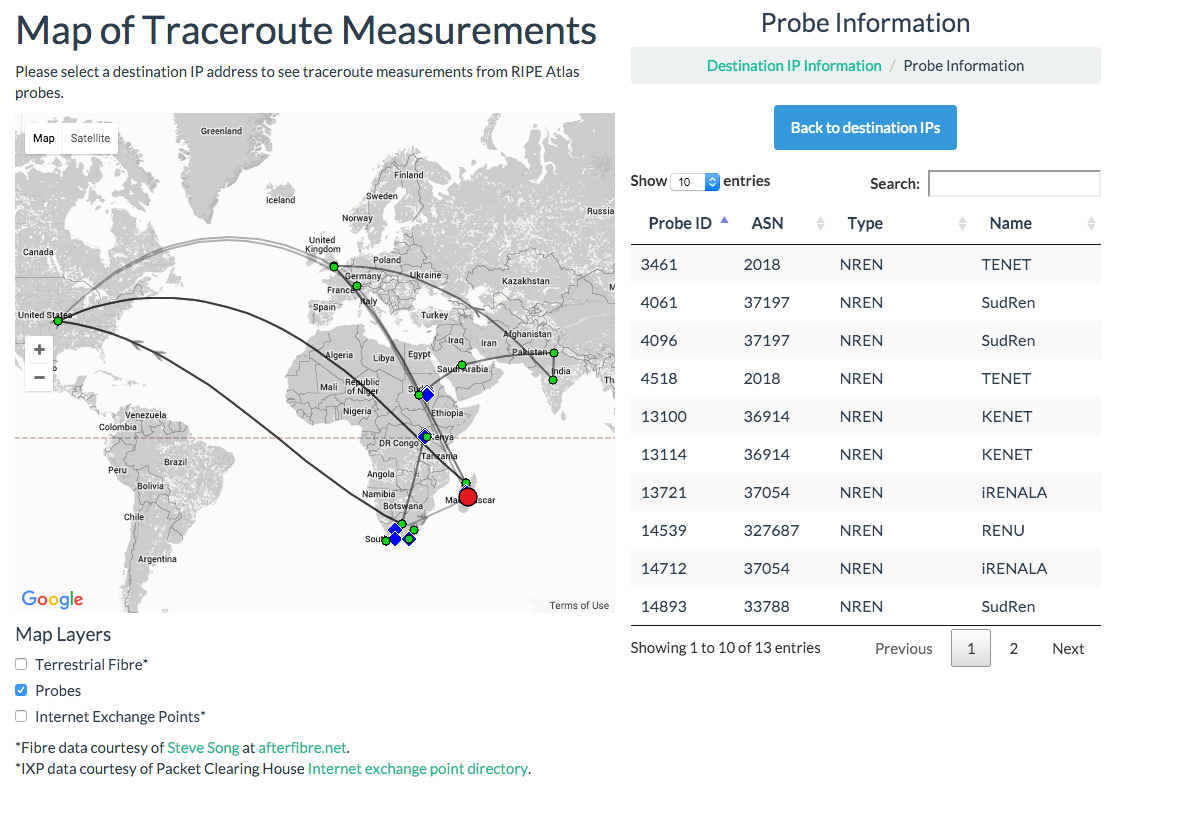Click the ASN value 327687
The image size is (1199, 833).
[771, 531]
